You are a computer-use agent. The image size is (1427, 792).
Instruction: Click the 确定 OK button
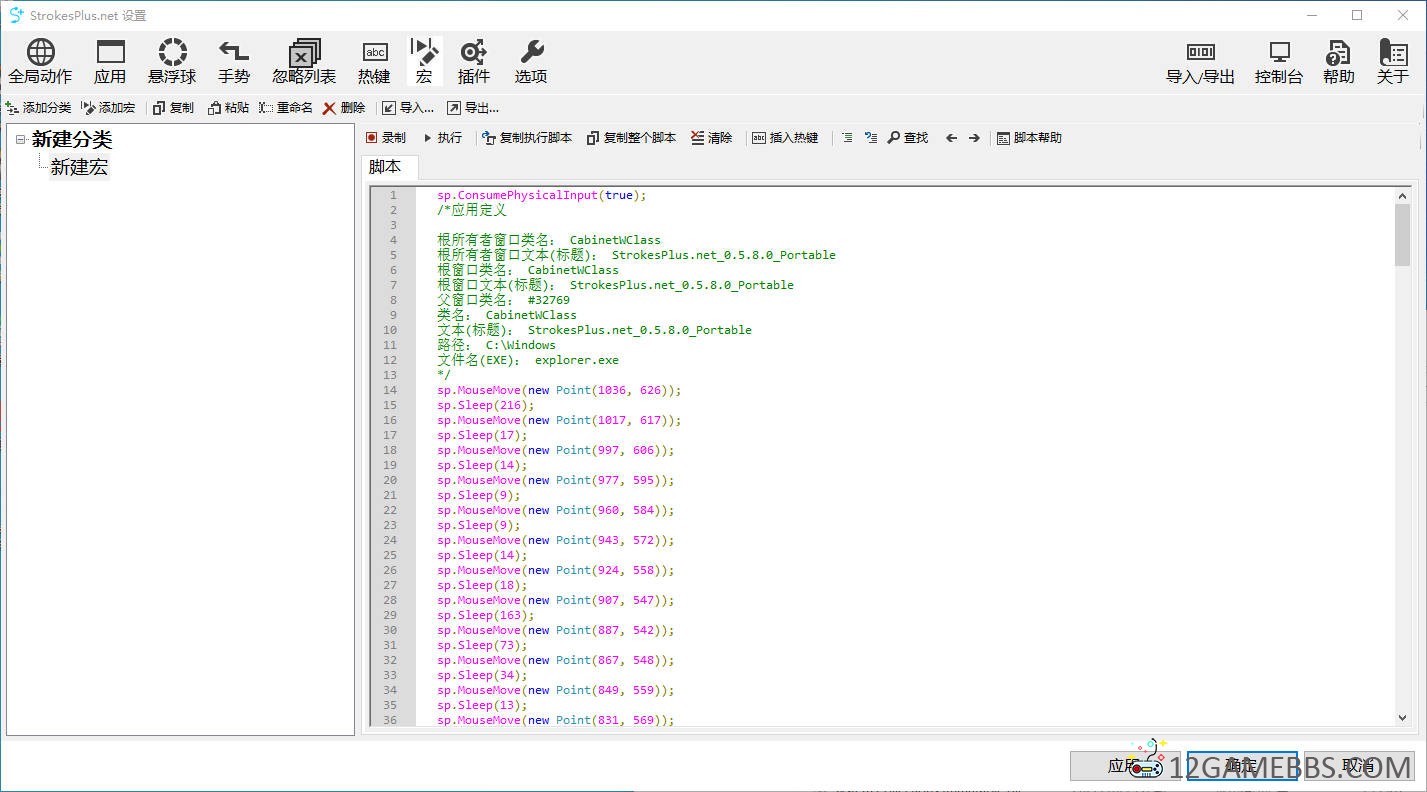[x=1242, y=766]
